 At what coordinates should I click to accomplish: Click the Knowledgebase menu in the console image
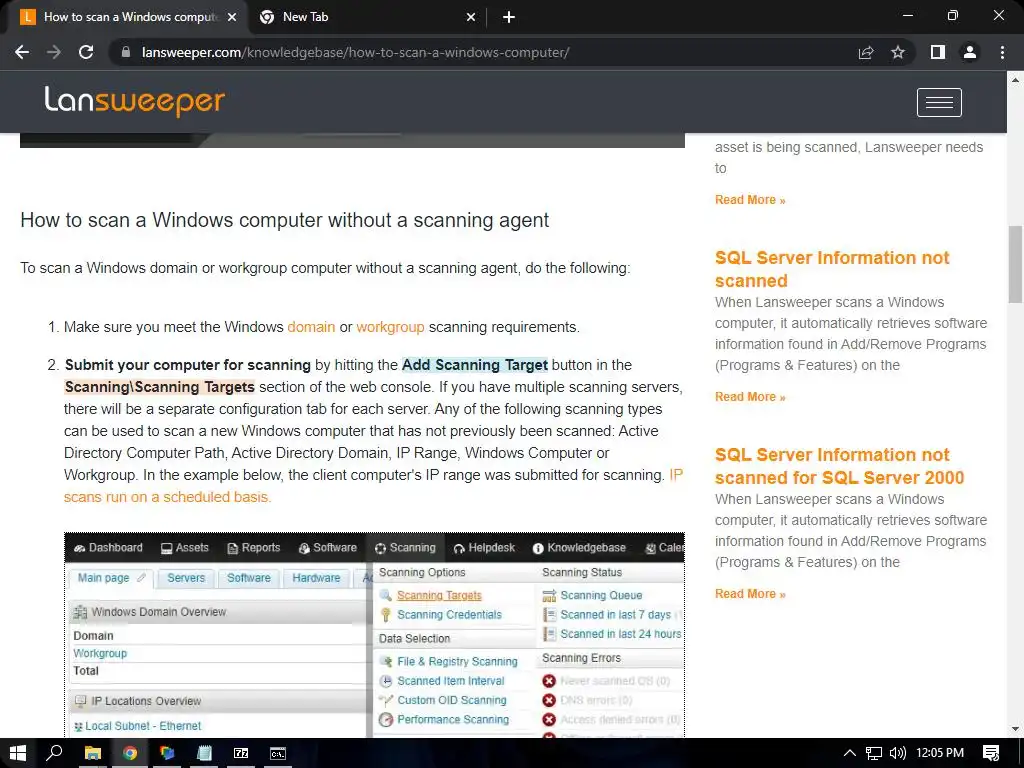pyautogui.click(x=579, y=548)
